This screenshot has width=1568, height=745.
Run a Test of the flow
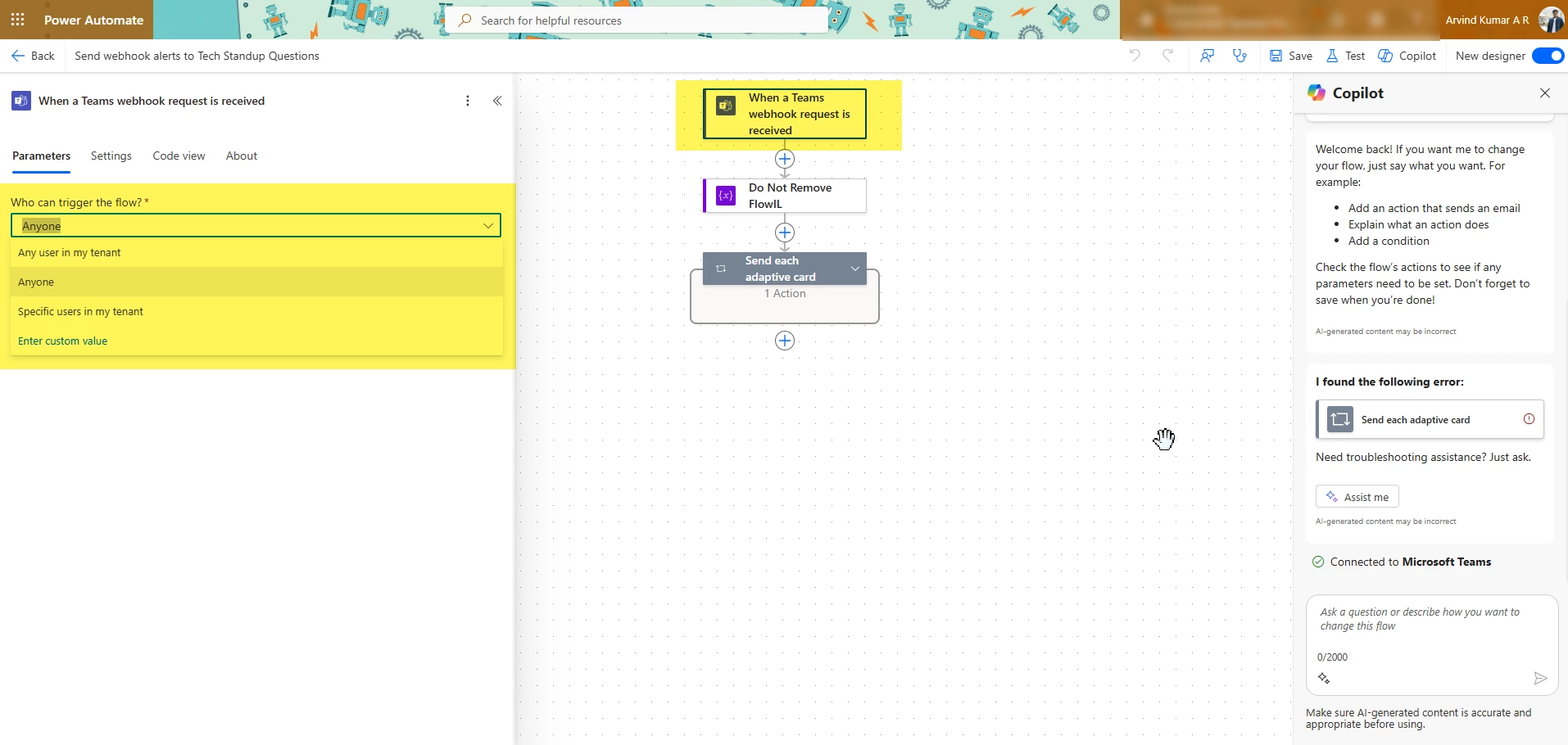click(x=1346, y=56)
